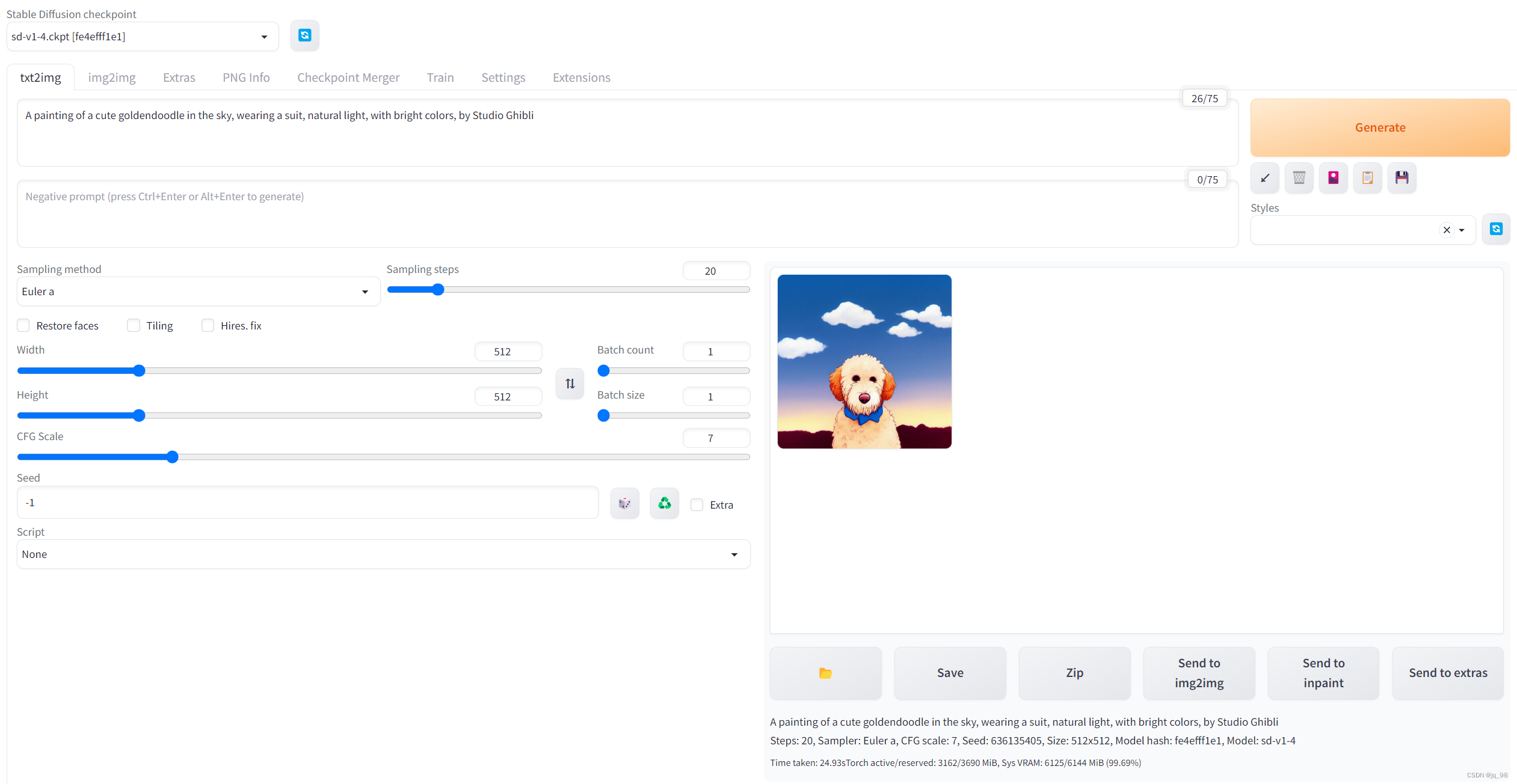
Task: Enable the Restore faces checkbox
Action: pos(23,325)
